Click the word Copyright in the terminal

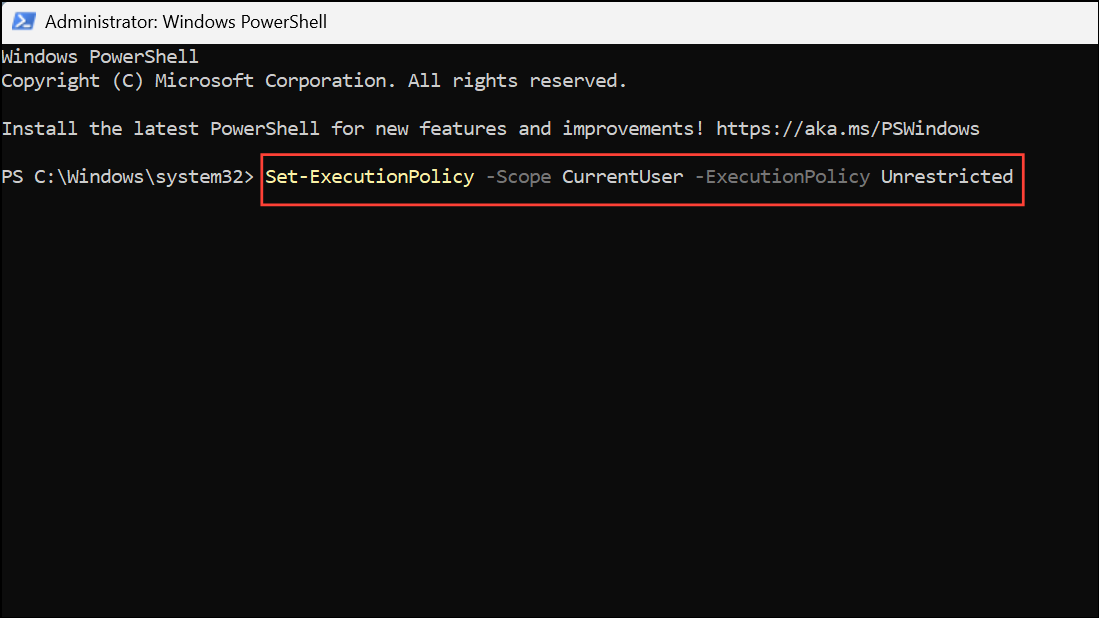50,81
